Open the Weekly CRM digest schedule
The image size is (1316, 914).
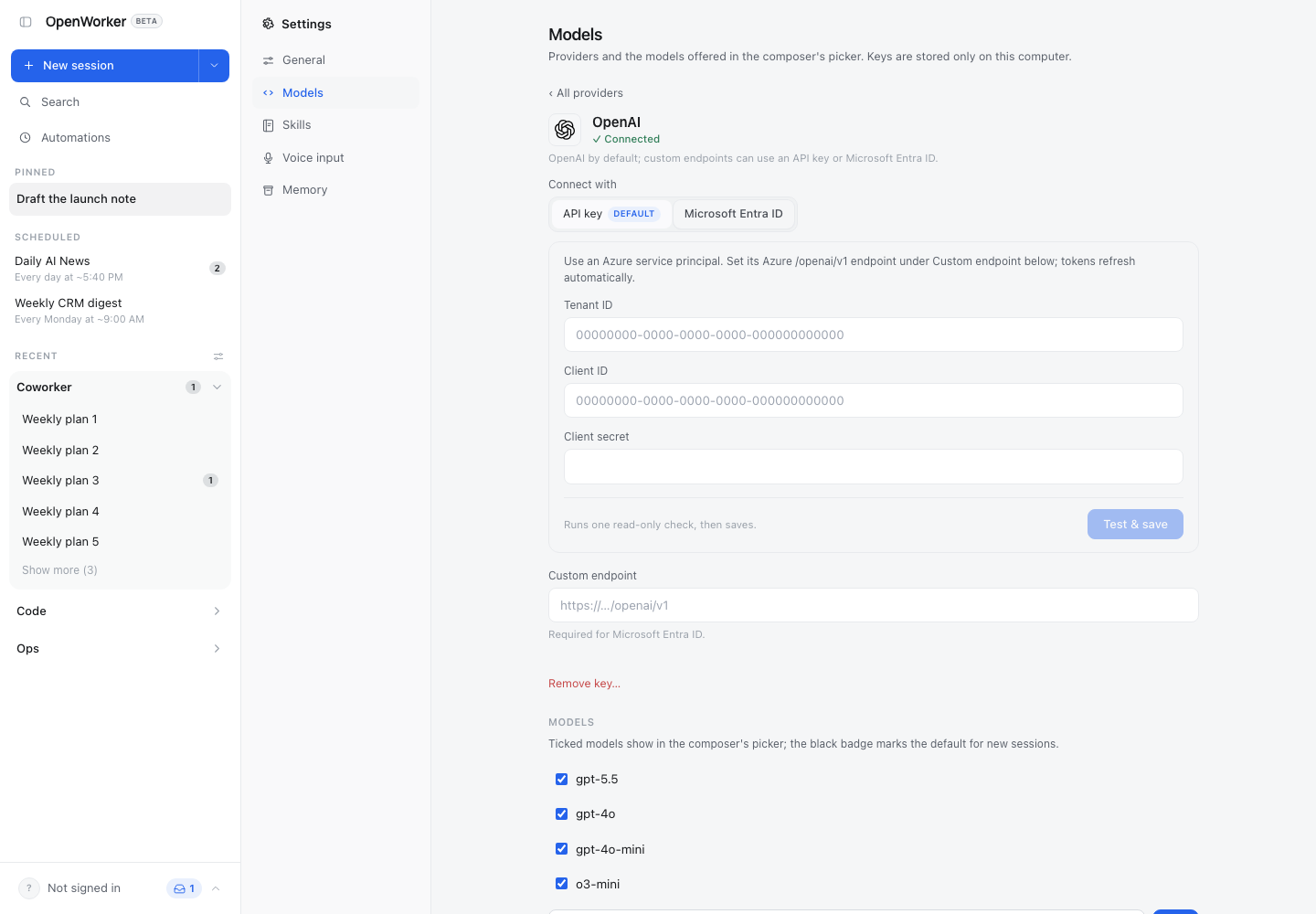pos(120,311)
